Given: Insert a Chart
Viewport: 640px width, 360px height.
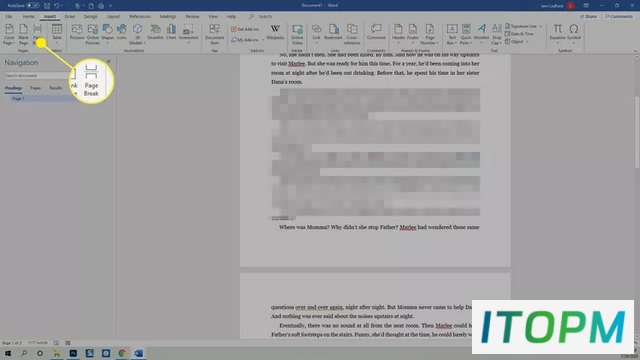Looking at the screenshot, I should click(x=171, y=32).
